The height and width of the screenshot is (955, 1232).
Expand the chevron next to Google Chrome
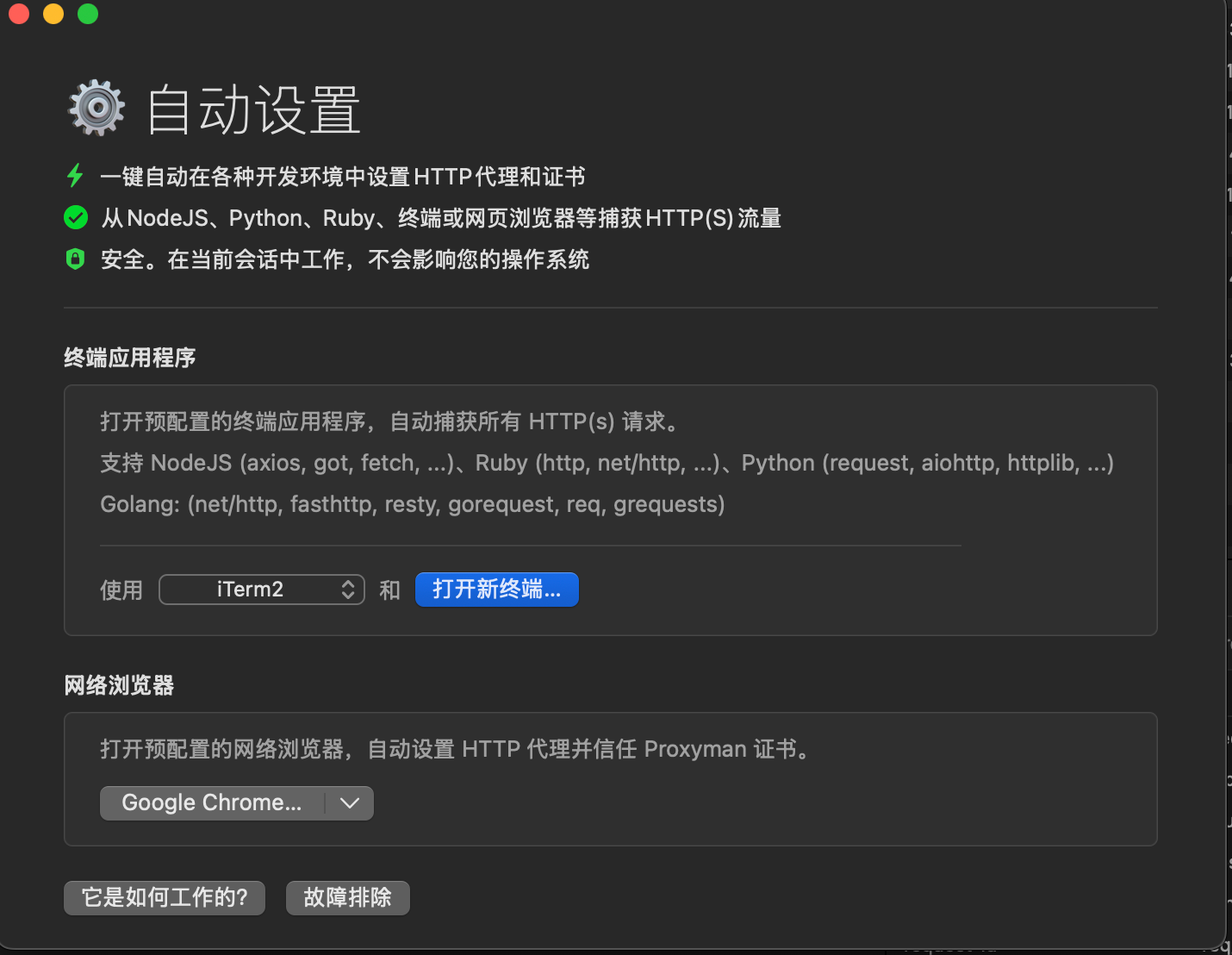tap(350, 803)
